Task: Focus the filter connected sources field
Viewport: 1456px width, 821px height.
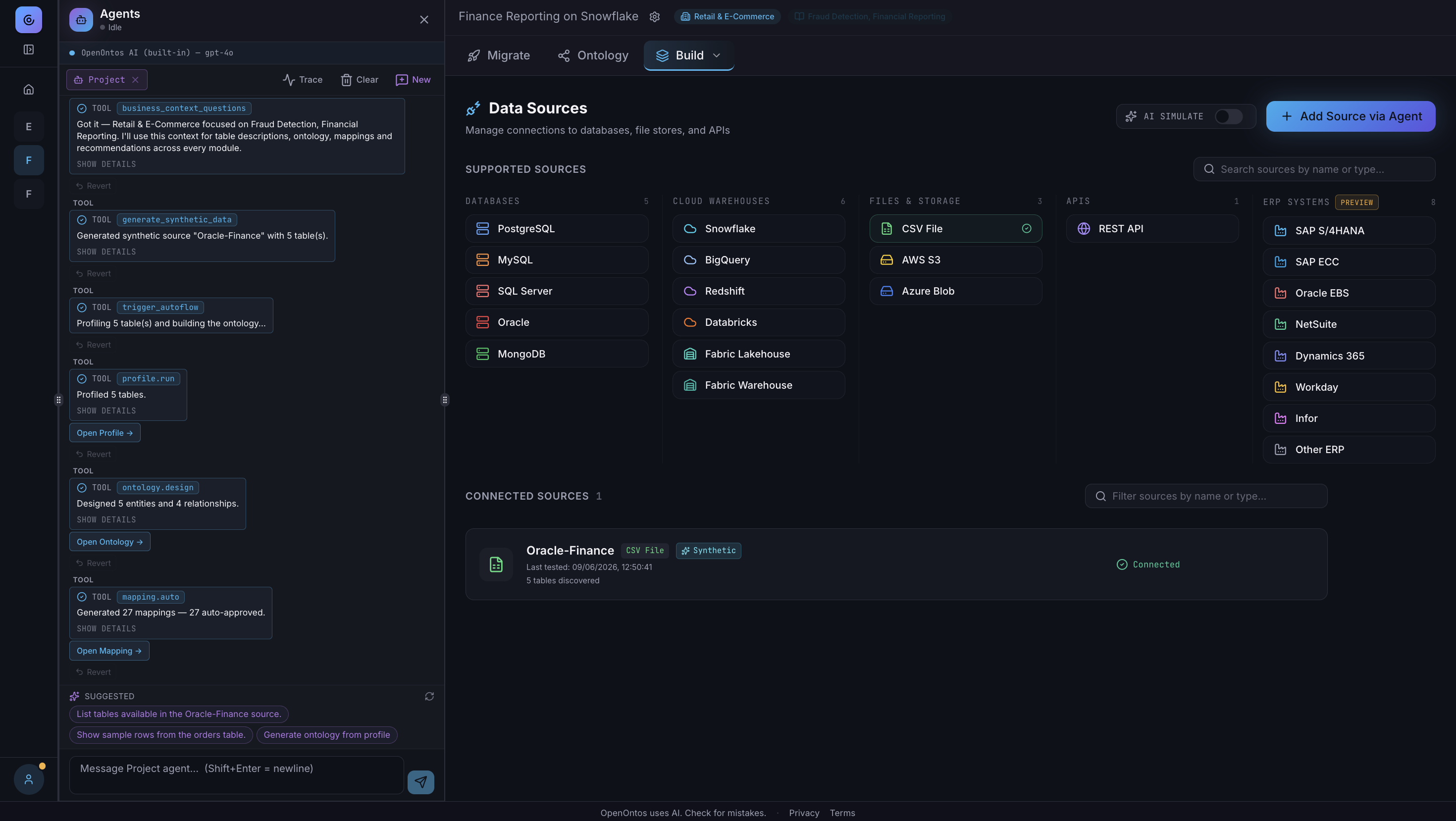Action: pyautogui.click(x=1205, y=496)
